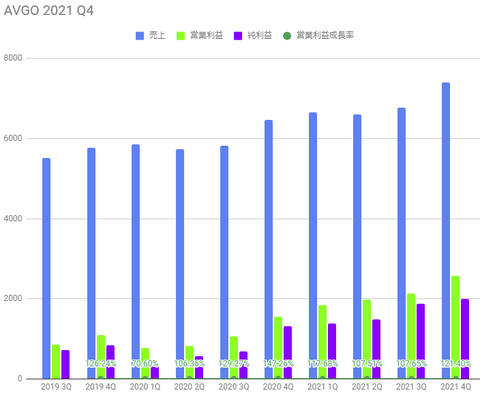Viewport: 480px width, 395px height.
Task: Click the 2019 4Q x-axis label
Action: tap(101, 387)
